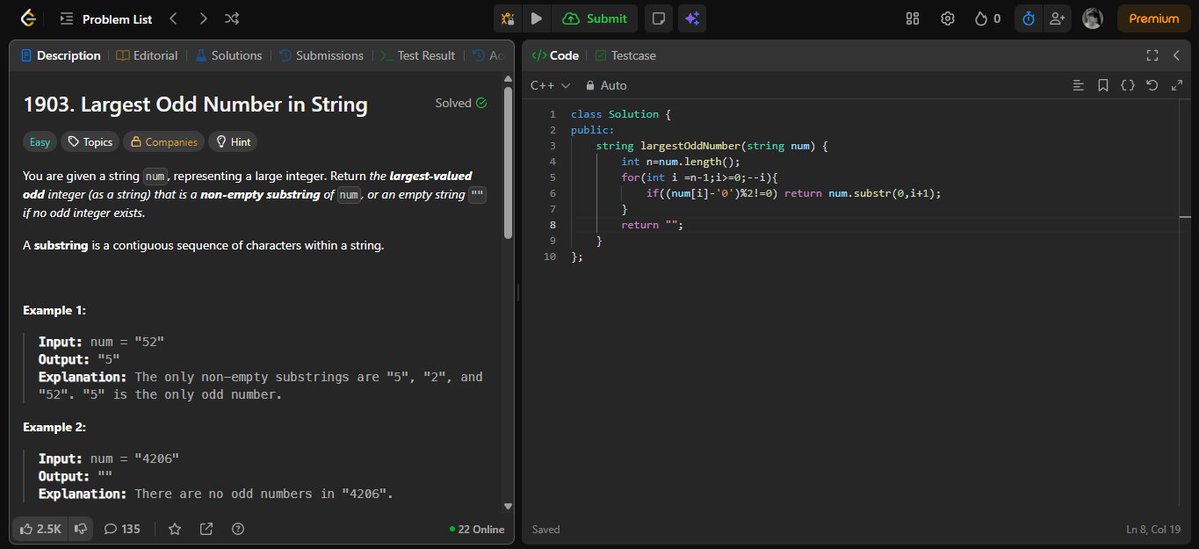1199x549 pixels.
Task: Click the 22 Online indicator
Action: coord(477,529)
